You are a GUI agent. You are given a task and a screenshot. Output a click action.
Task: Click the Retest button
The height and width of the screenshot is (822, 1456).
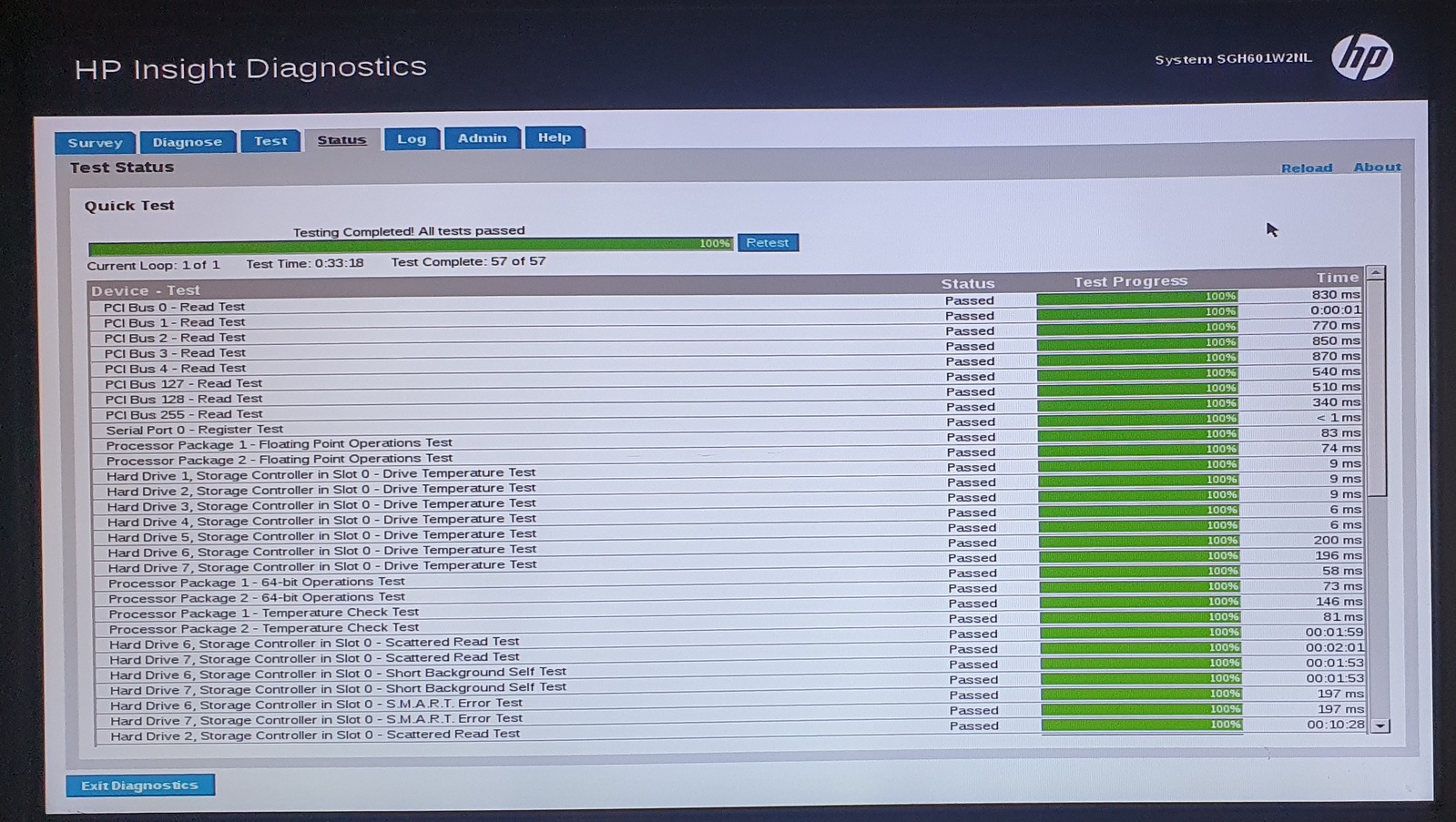[768, 242]
